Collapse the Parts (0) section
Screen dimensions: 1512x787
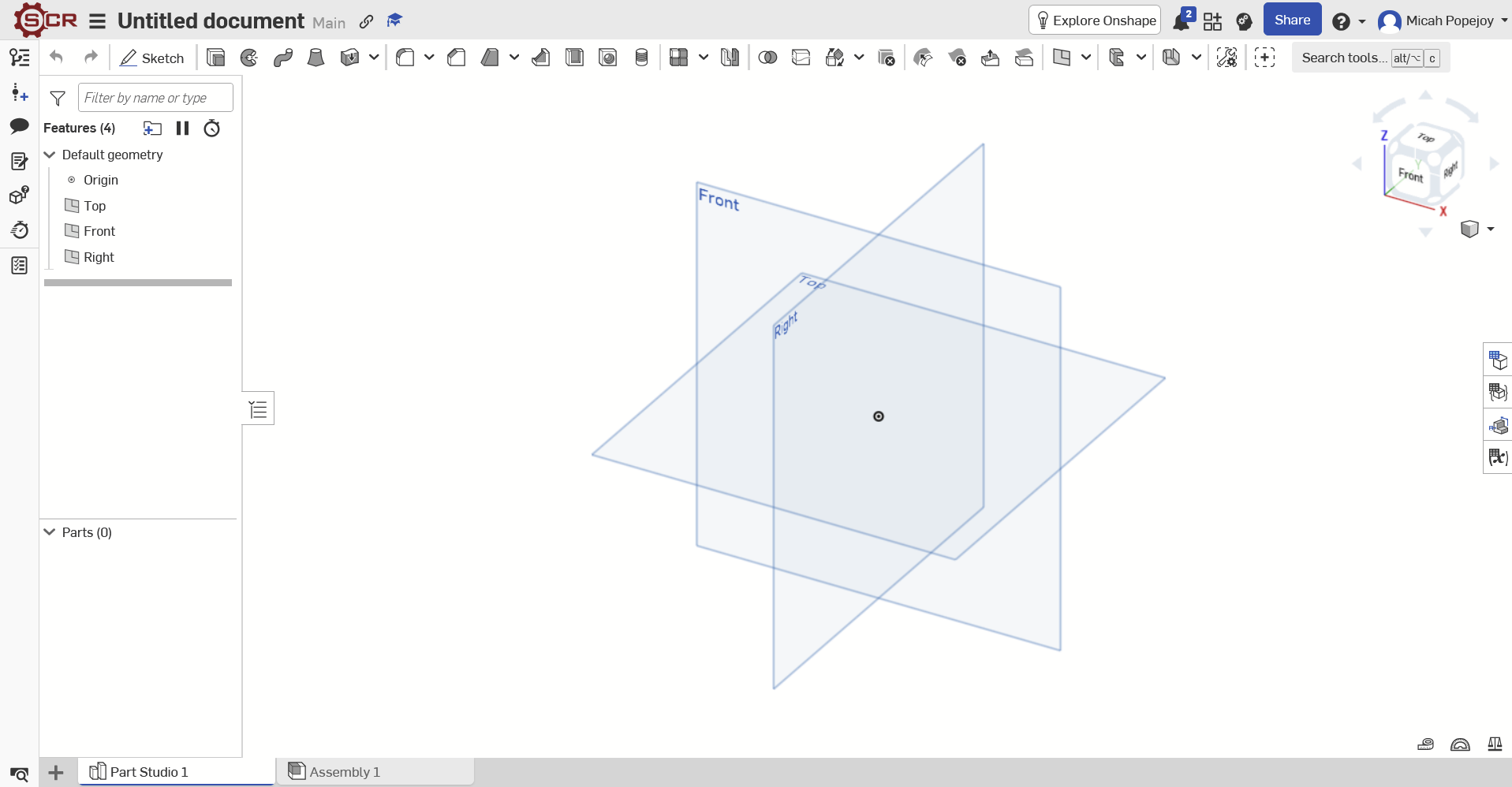click(50, 532)
